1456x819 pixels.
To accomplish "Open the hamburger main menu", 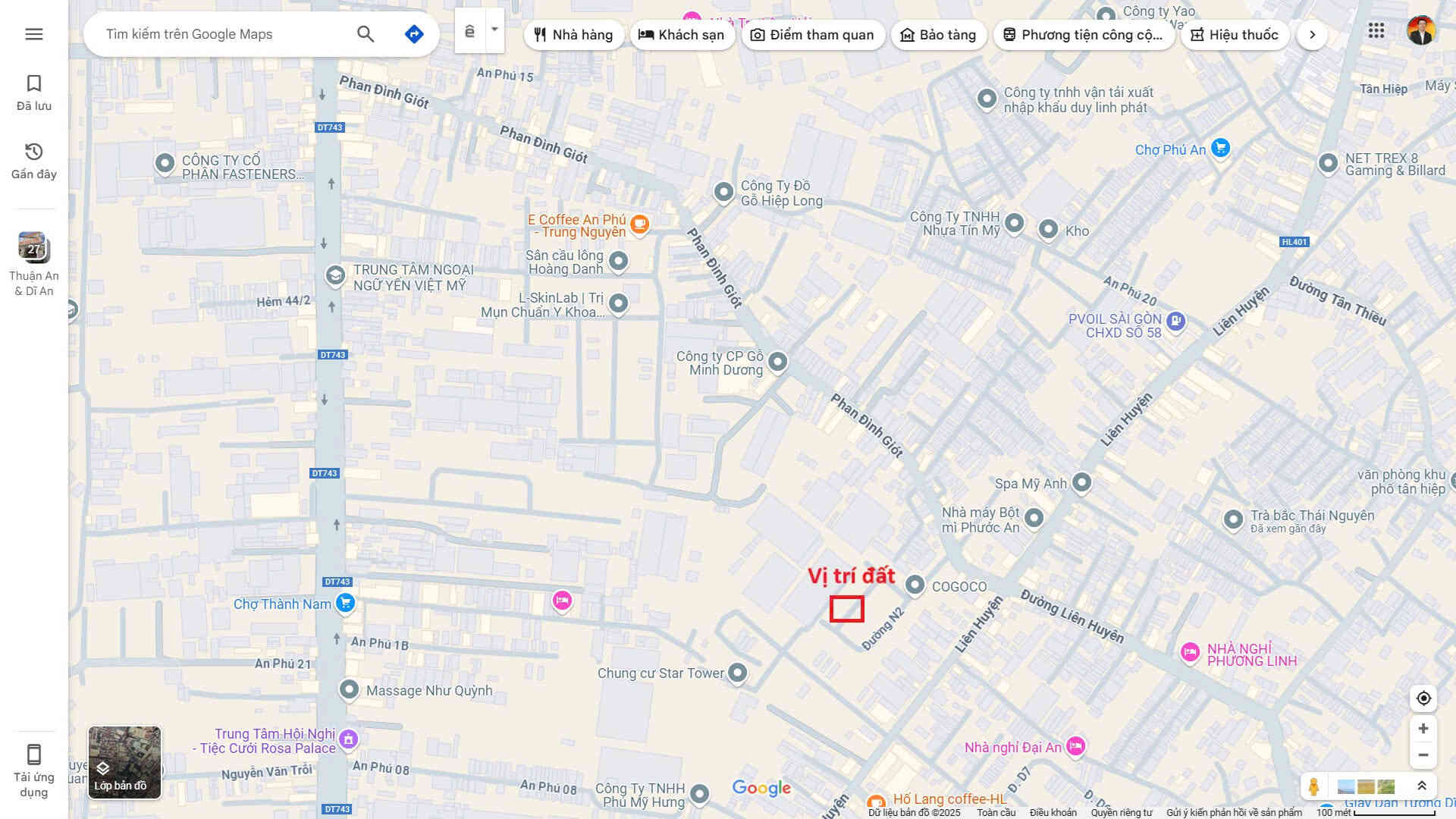I will coord(33,34).
